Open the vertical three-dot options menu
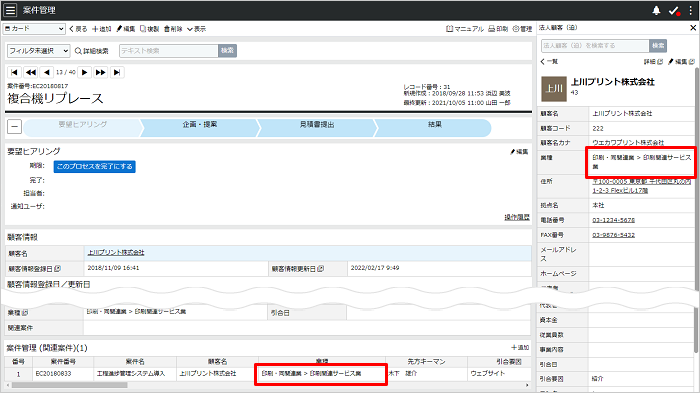700x393 pixels. (x=691, y=10)
